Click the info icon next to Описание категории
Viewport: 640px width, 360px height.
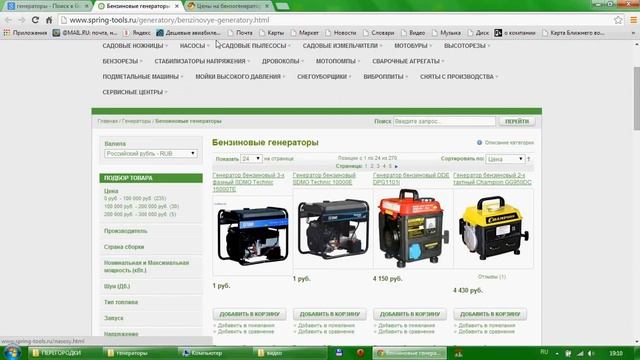point(479,142)
